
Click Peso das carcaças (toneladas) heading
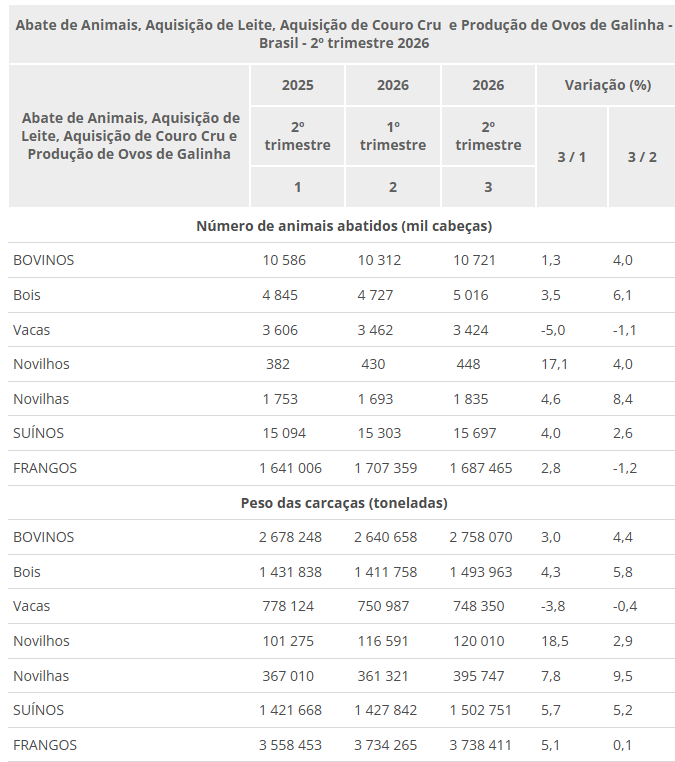pos(344,503)
